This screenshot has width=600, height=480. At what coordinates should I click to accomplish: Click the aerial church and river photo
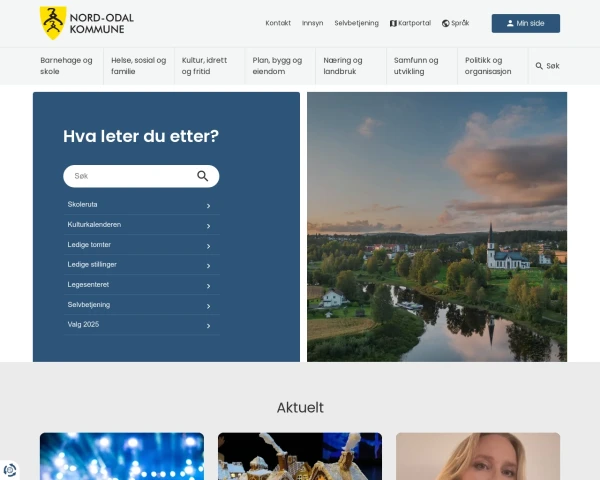(x=437, y=227)
